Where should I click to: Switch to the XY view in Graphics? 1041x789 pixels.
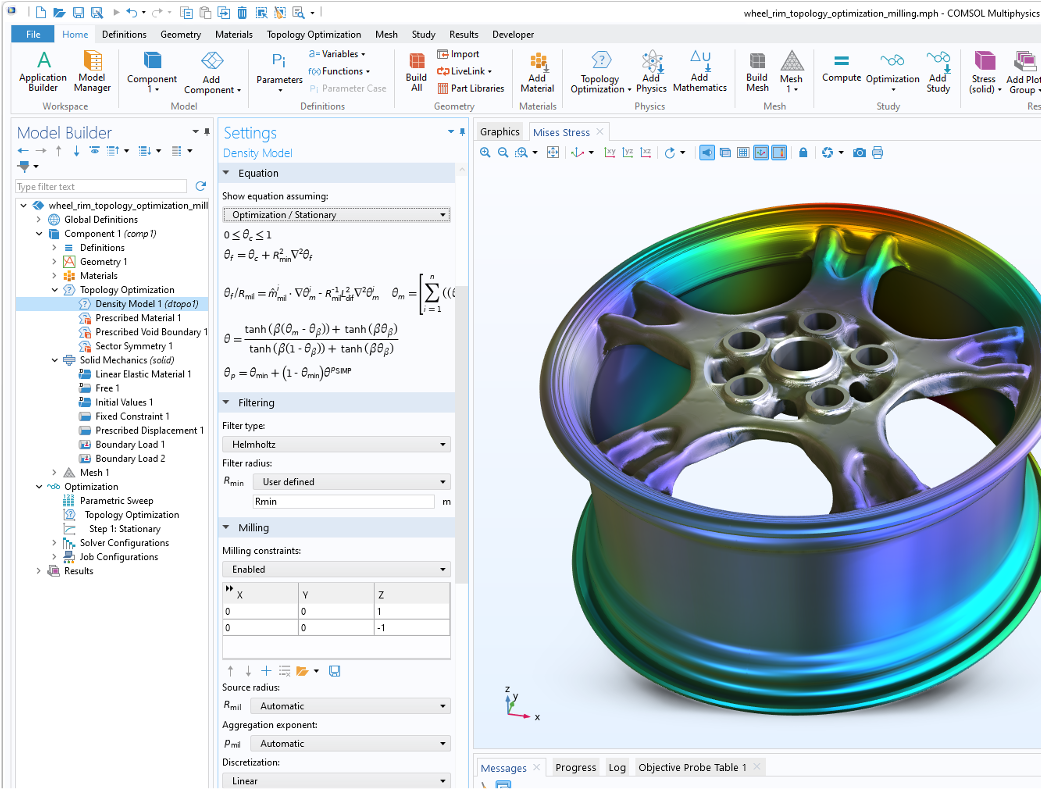point(608,153)
